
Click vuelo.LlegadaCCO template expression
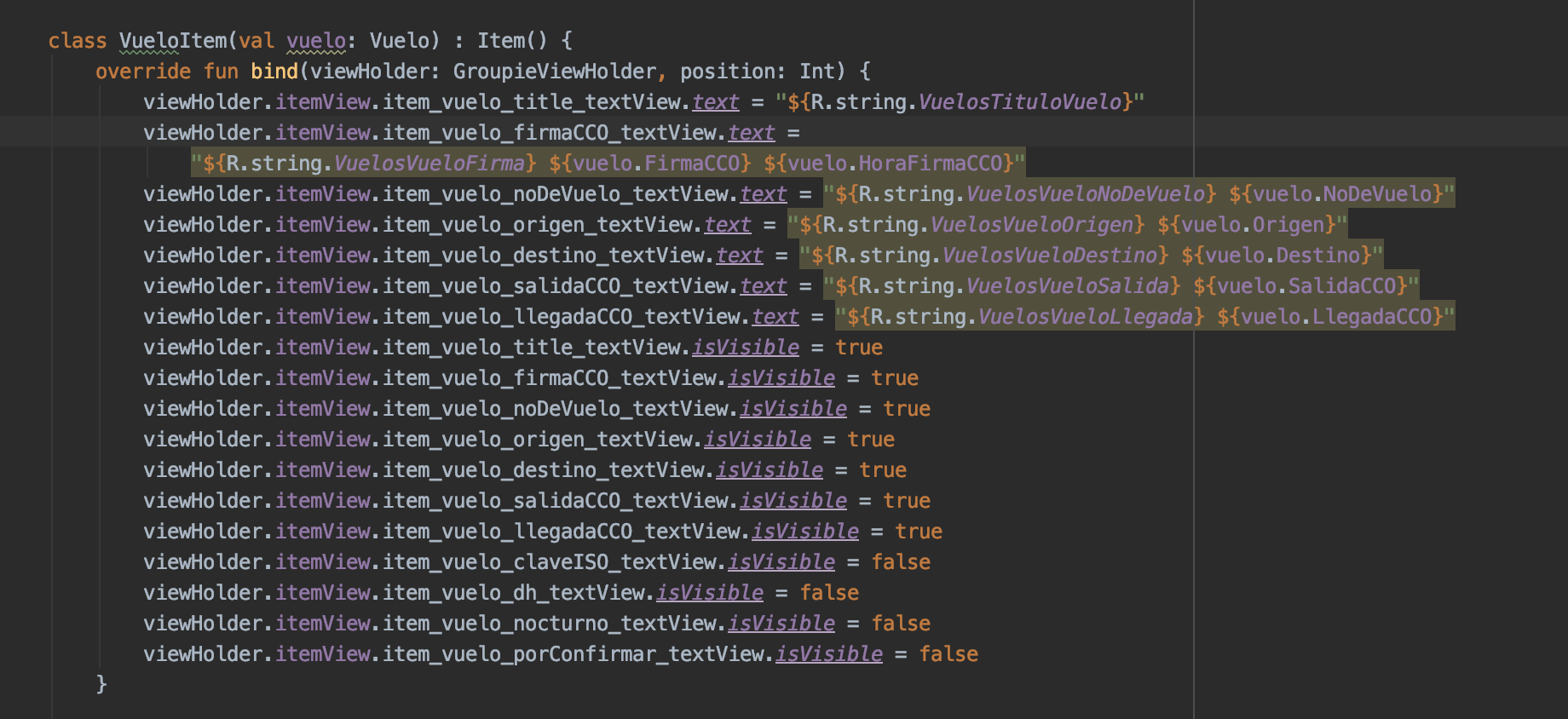tap(1329, 317)
